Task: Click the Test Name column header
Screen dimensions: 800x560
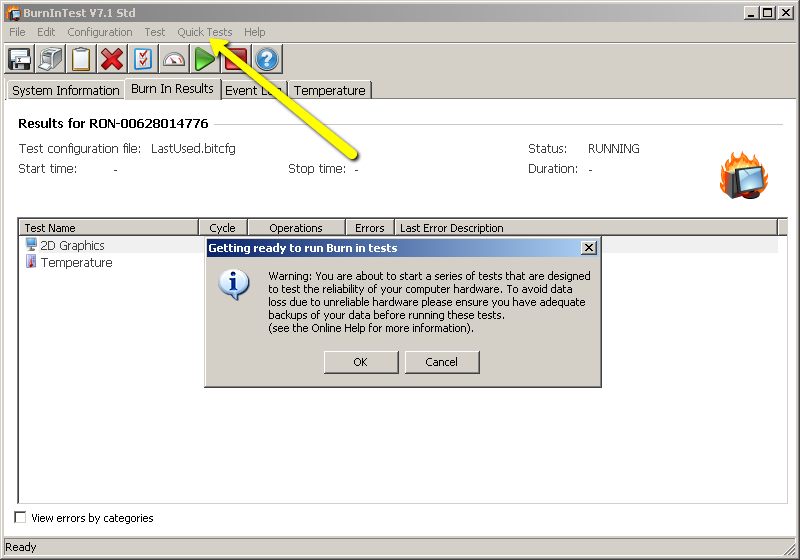Action: point(108,227)
